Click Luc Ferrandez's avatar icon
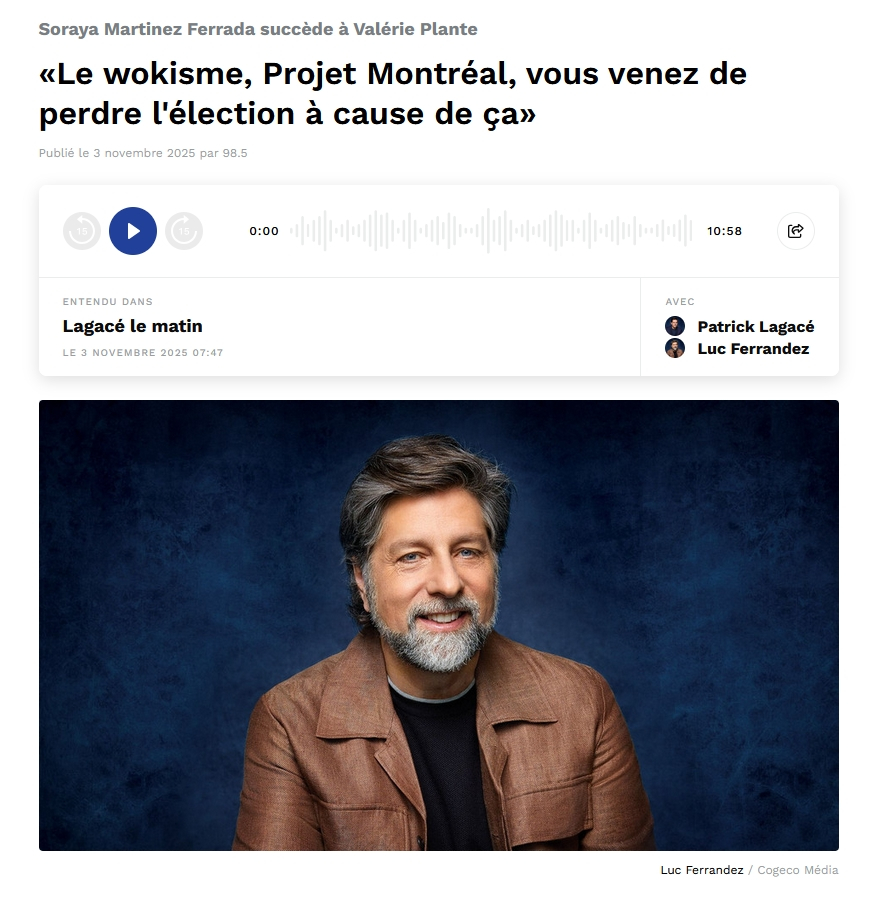Viewport: 877px width, 906px height. (x=675, y=348)
